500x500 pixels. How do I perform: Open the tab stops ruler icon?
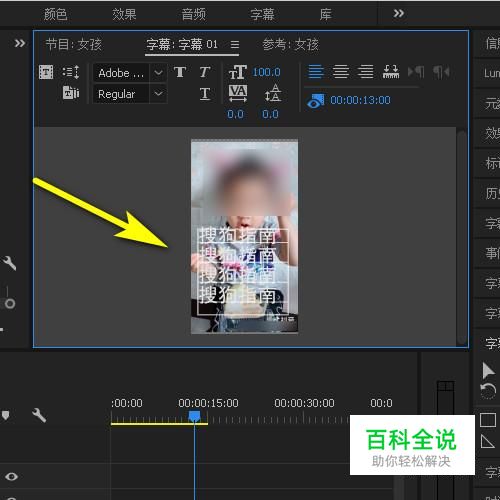pyautogui.click(x=391, y=72)
